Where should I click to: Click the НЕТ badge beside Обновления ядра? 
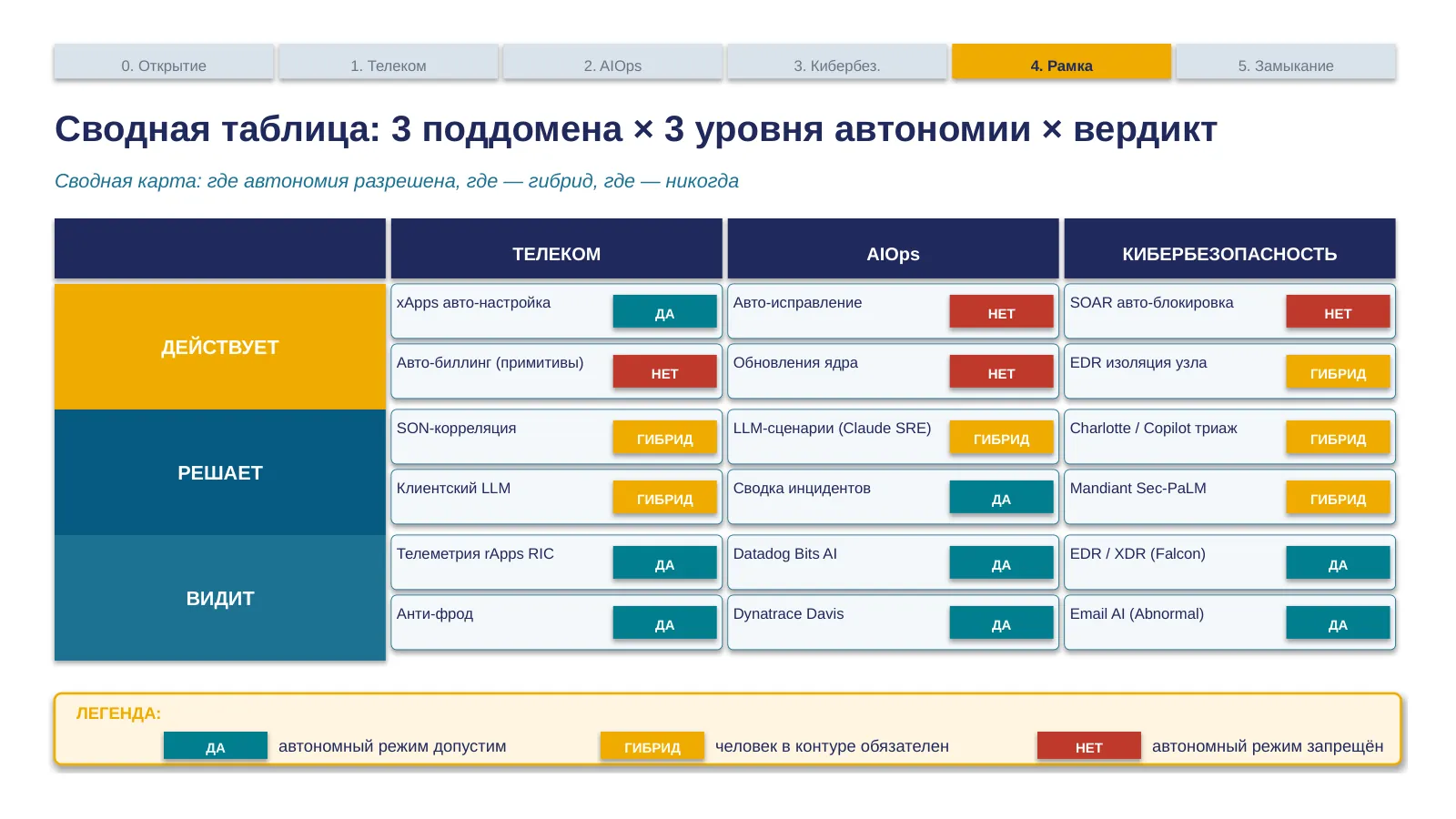tap(1002, 372)
